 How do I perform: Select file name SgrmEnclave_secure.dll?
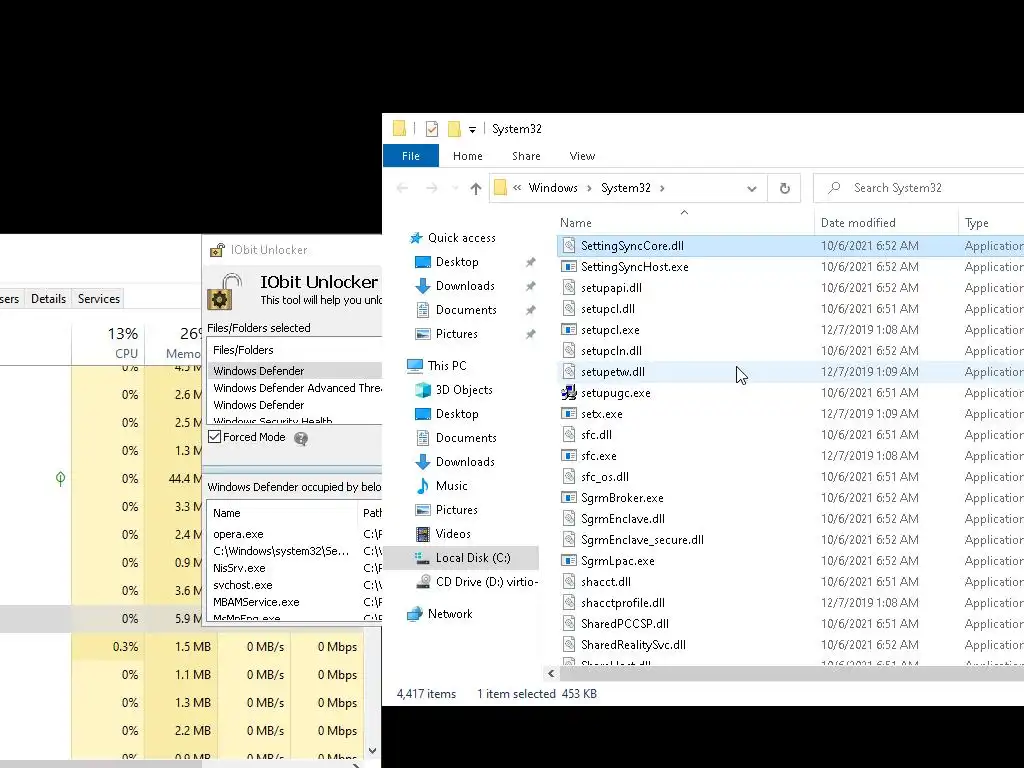pyautogui.click(x=642, y=539)
